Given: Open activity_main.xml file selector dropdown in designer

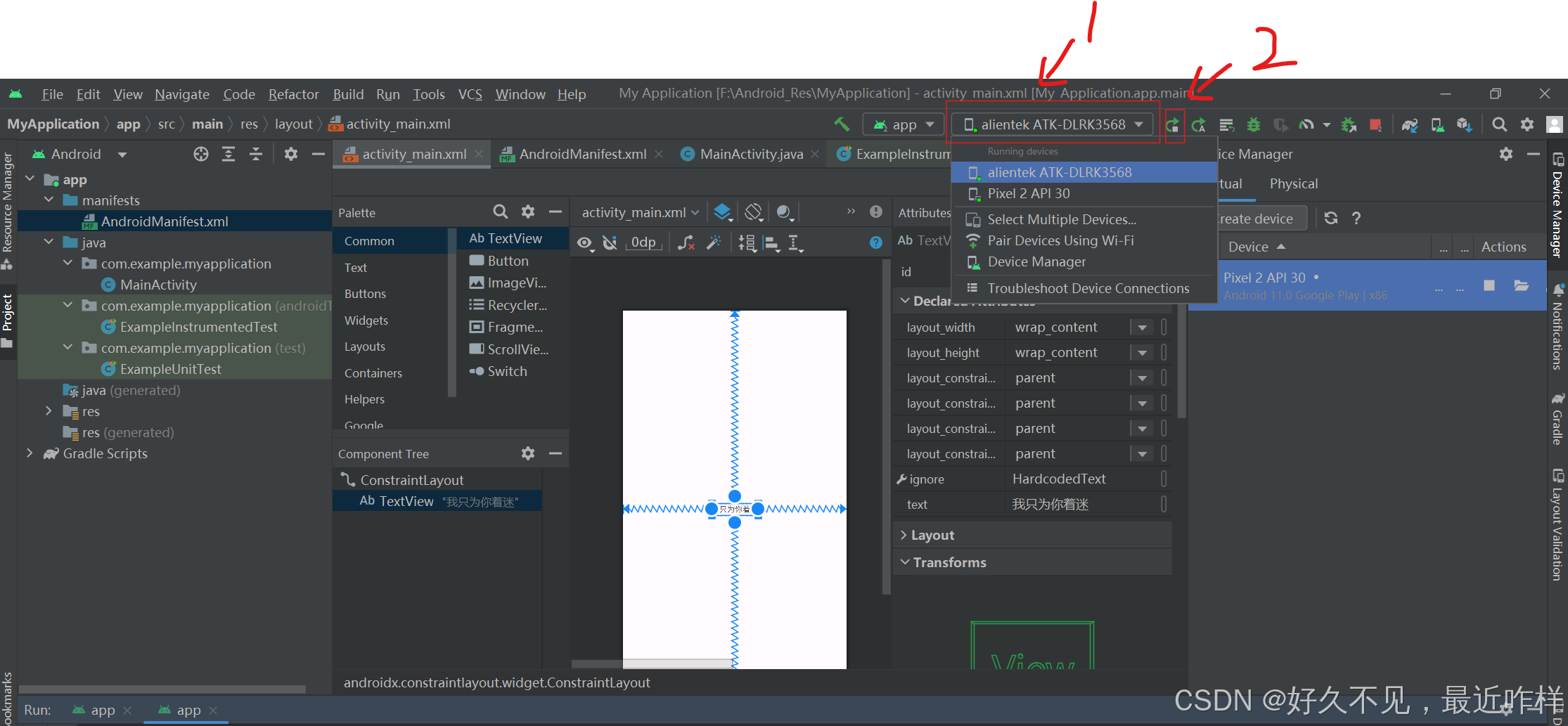Looking at the screenshot, I should click(640, 212).
